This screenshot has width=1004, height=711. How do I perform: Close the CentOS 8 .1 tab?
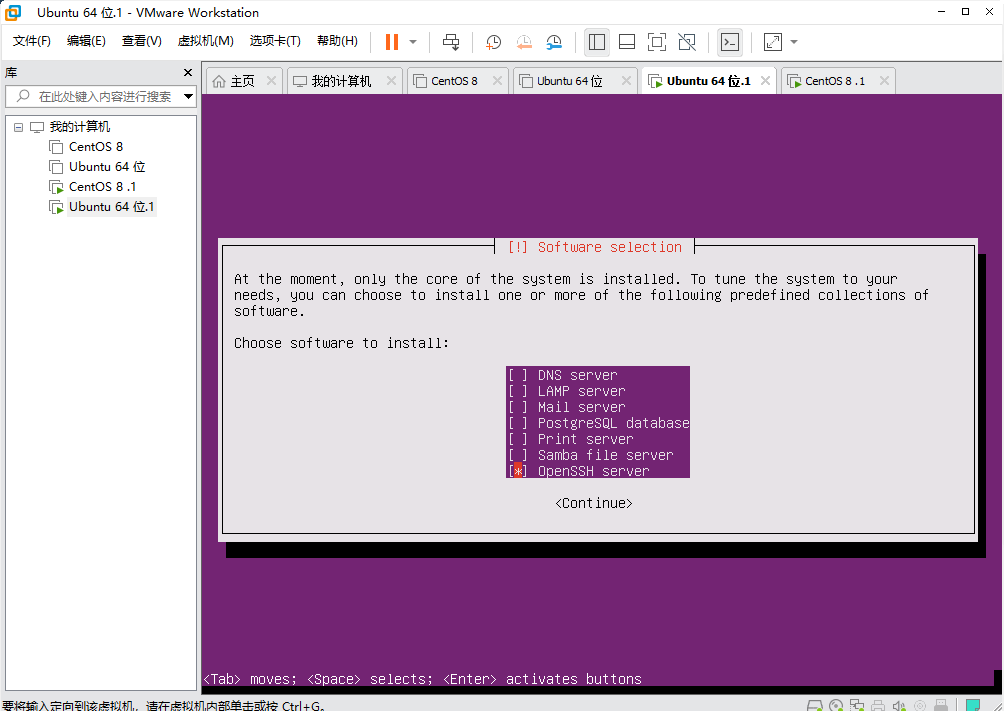pyautogui.click(x=884, y=81)
